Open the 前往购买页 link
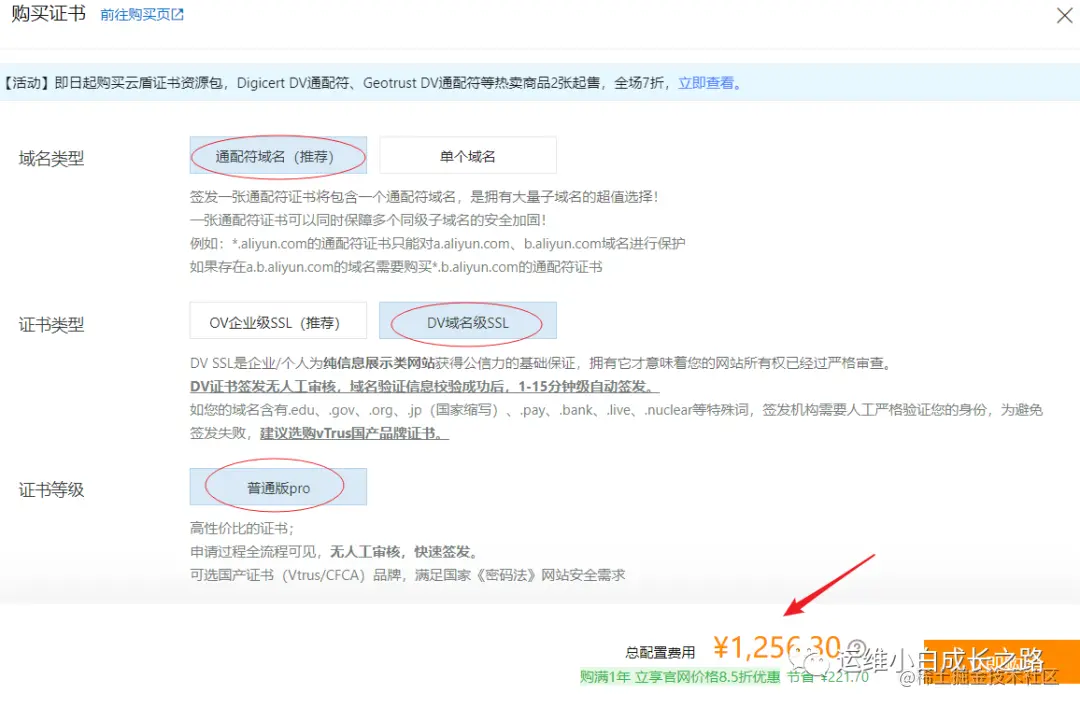Viewport: 1080px width, 708px height. click(x=134, y=15)
